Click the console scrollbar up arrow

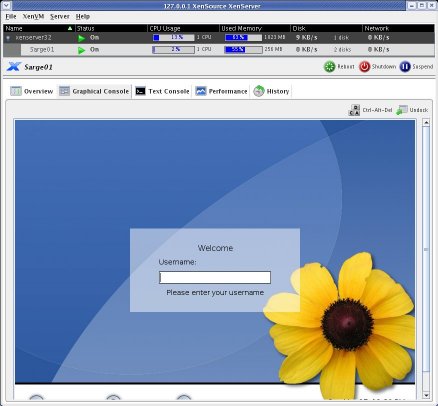426,123
